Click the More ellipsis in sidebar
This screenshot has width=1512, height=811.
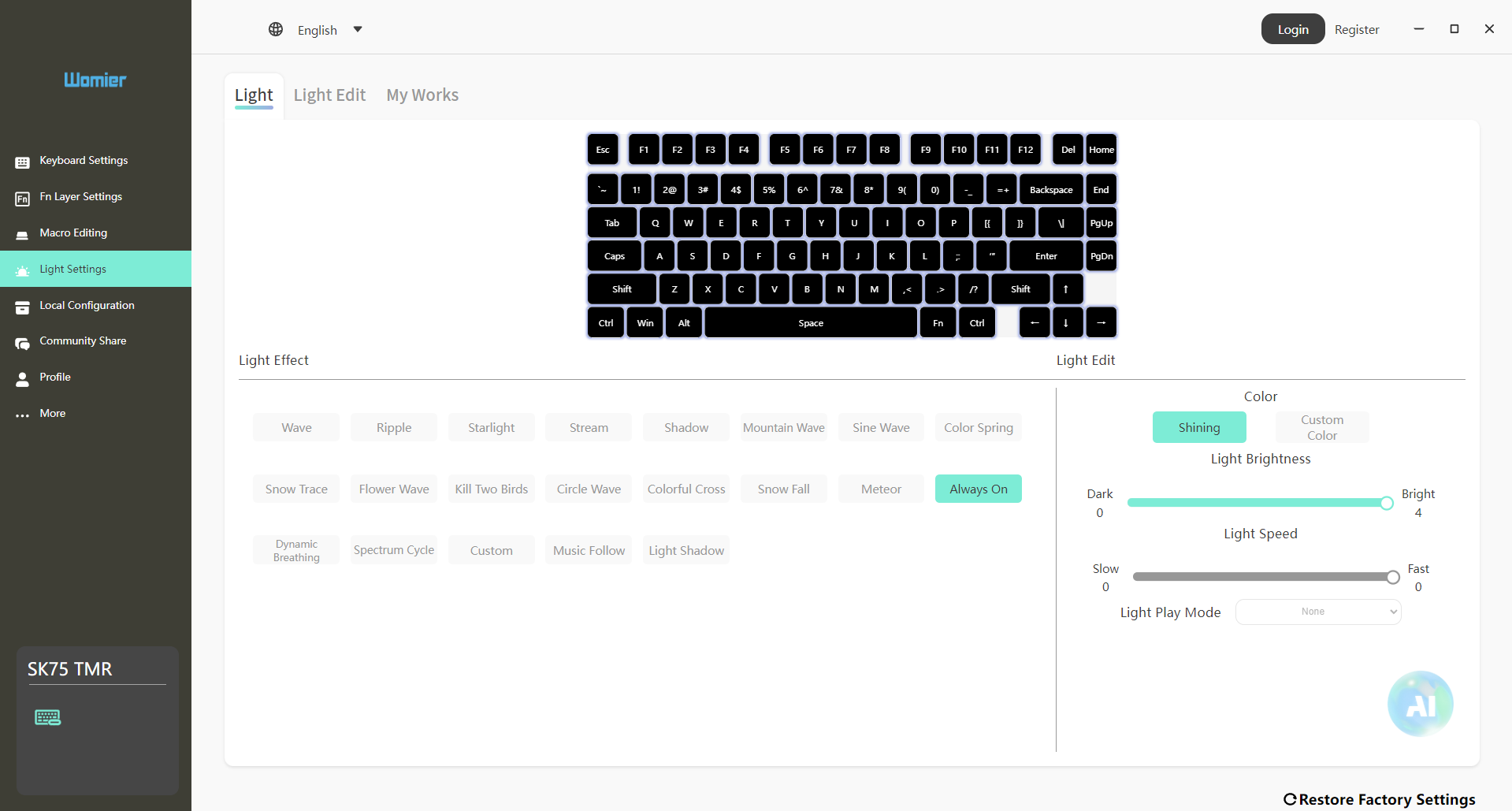23,415
